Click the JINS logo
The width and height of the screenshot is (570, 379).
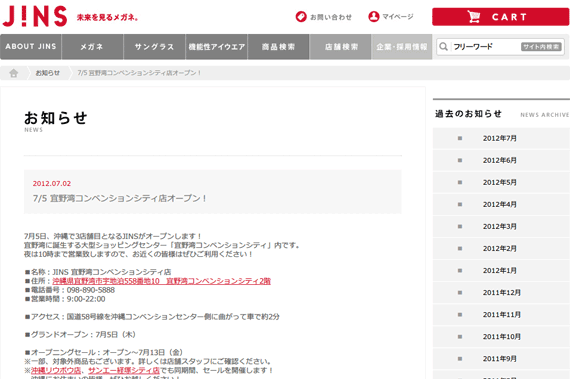tap(35, 16)
